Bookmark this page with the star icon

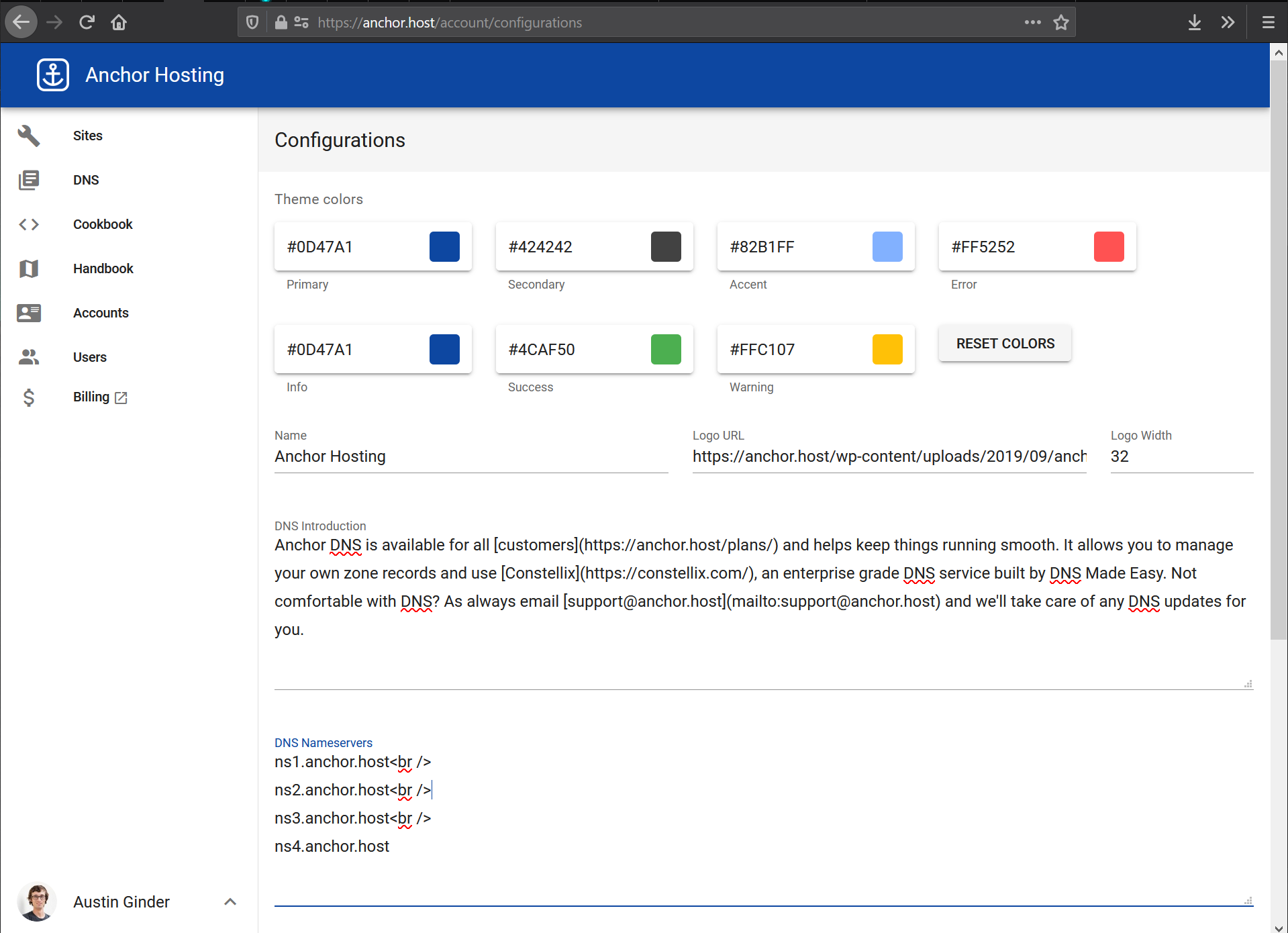[x=1061, y=22]
